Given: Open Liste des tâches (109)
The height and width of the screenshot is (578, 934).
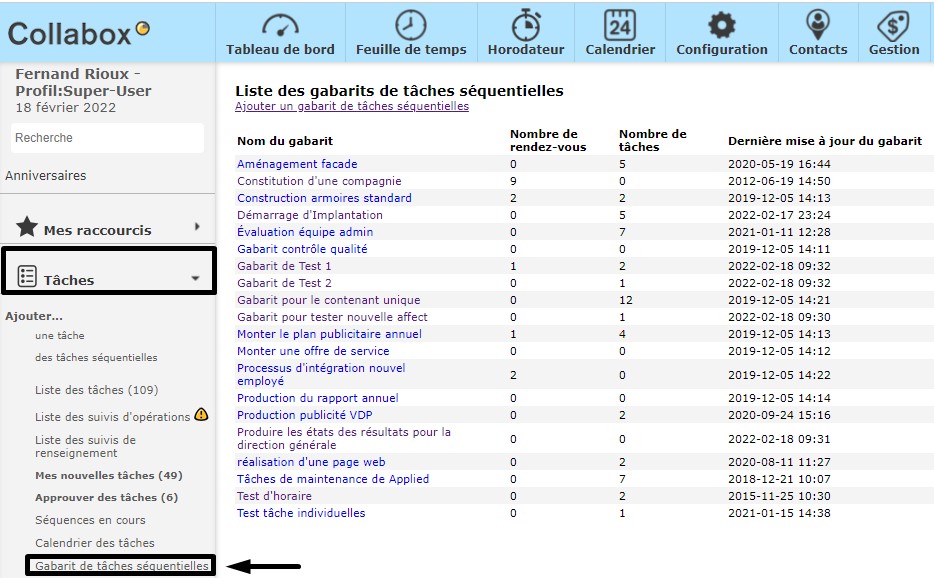Looking at the screenshot, I should (x=96, y=390).
